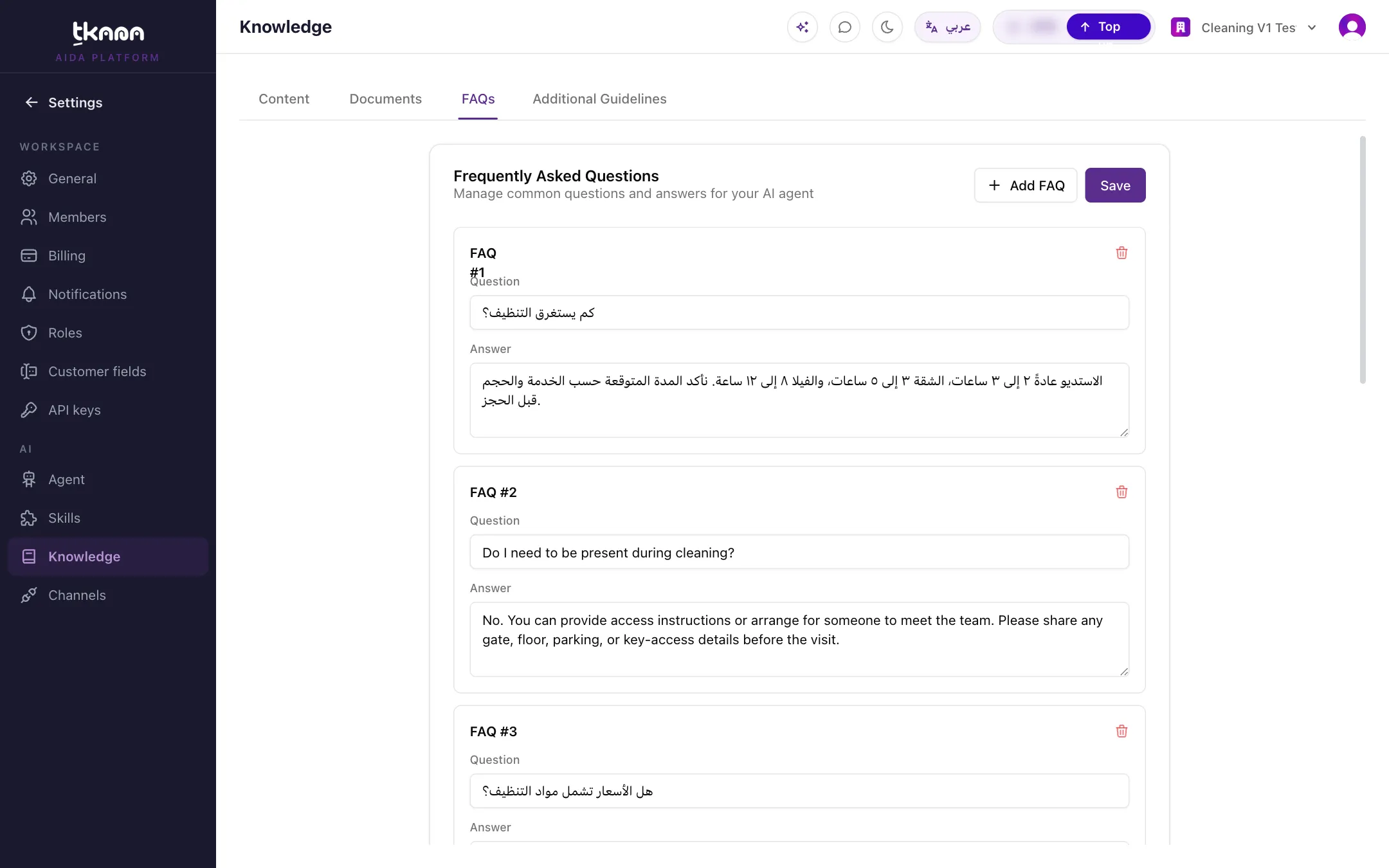Click the Add FAQ button
Viewport: 1389px width, 868px height.
1026,185
